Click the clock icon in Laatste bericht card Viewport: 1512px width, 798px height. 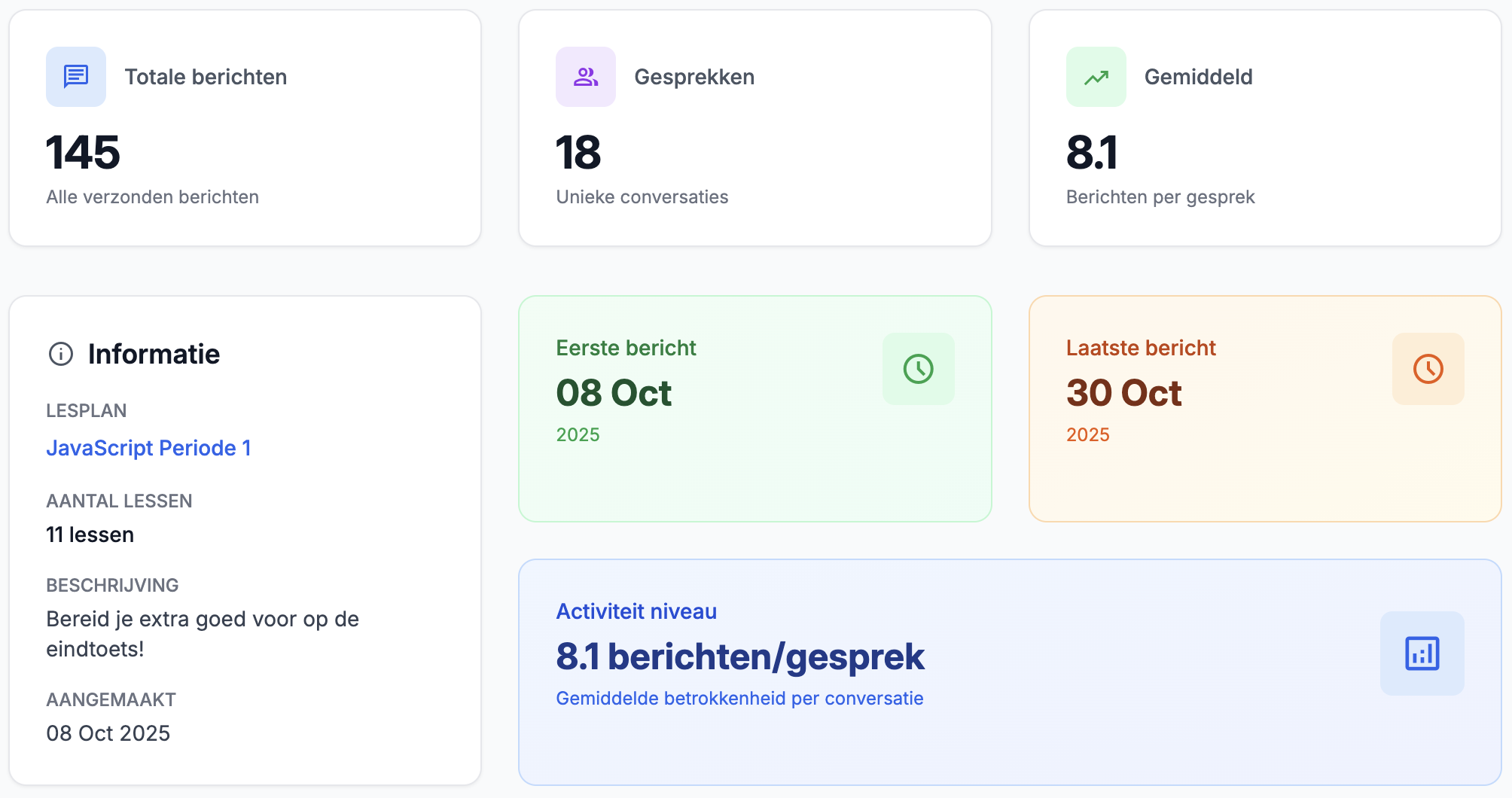pos(1428,369)
